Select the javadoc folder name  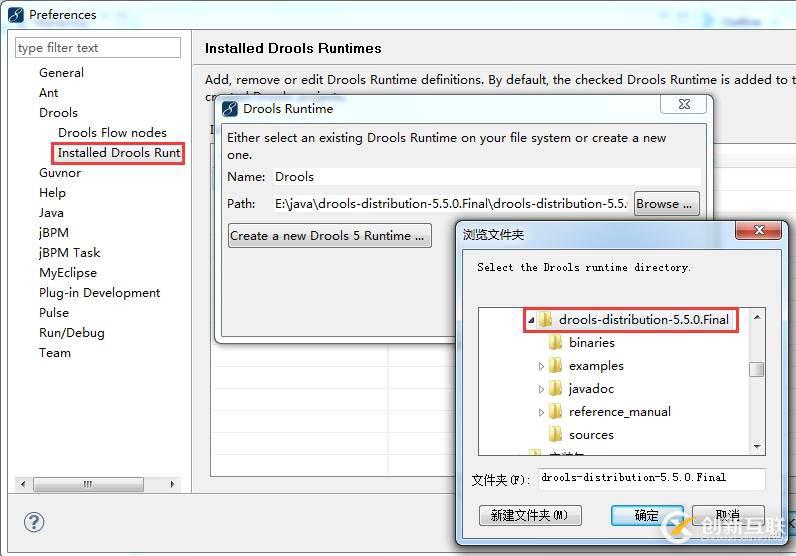coord(591,389)
